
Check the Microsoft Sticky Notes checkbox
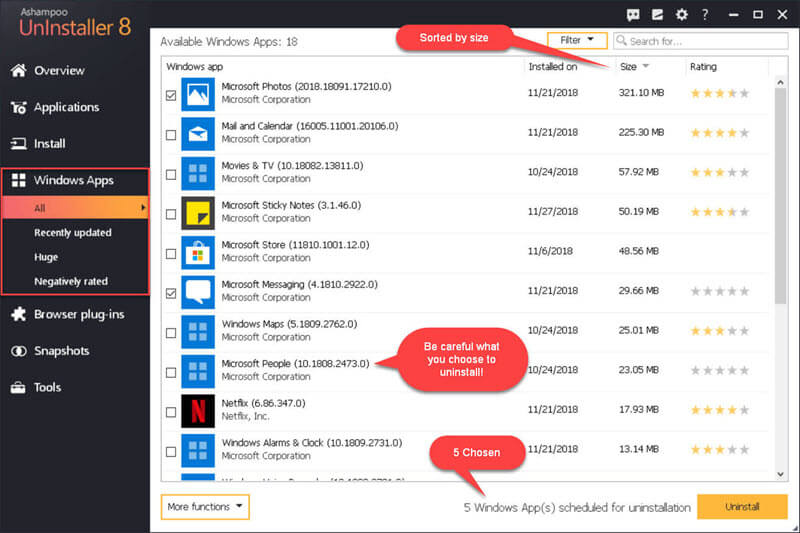click(x=171, y=214)
